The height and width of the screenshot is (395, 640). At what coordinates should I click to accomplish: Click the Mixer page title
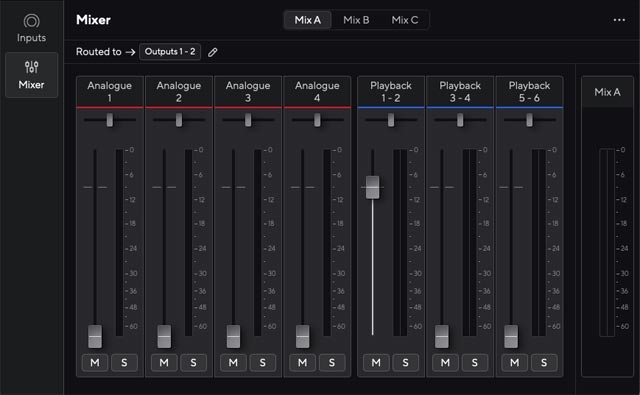coord(93,20)
